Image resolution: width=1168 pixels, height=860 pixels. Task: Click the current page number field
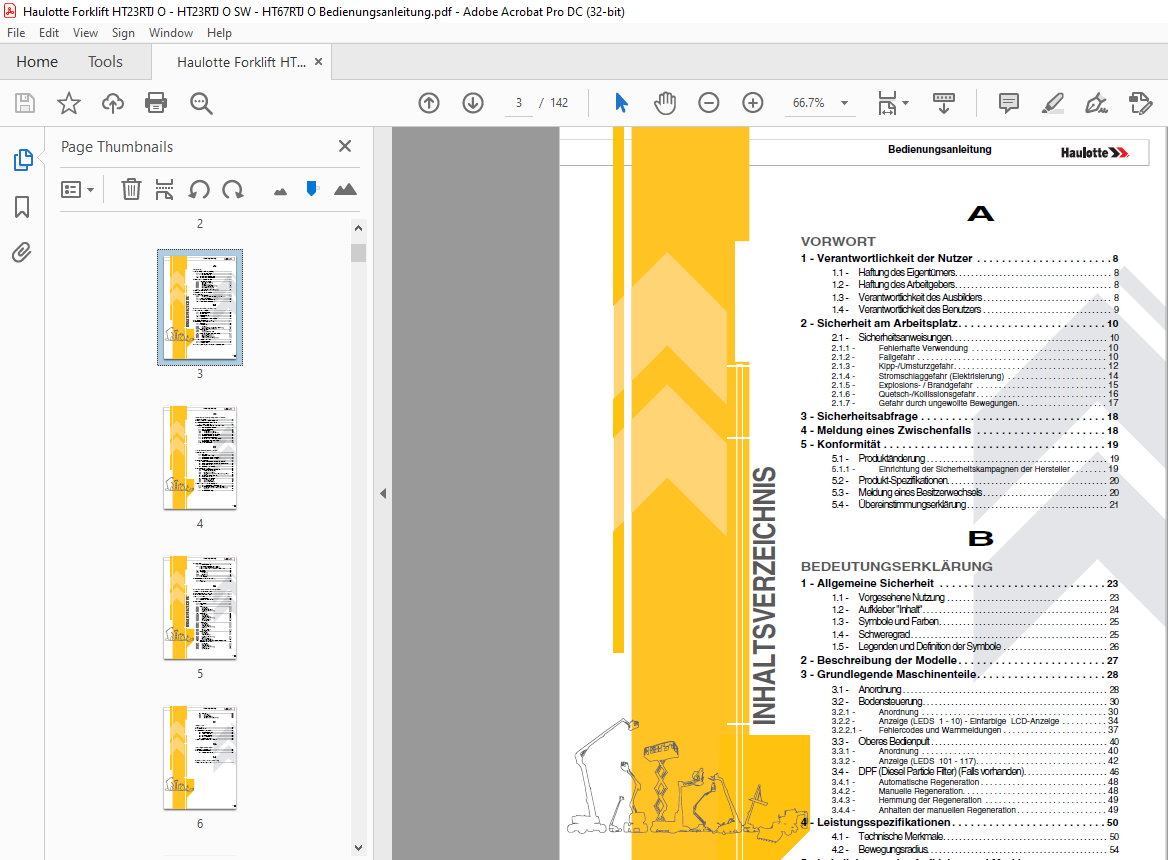coord(518,103)
